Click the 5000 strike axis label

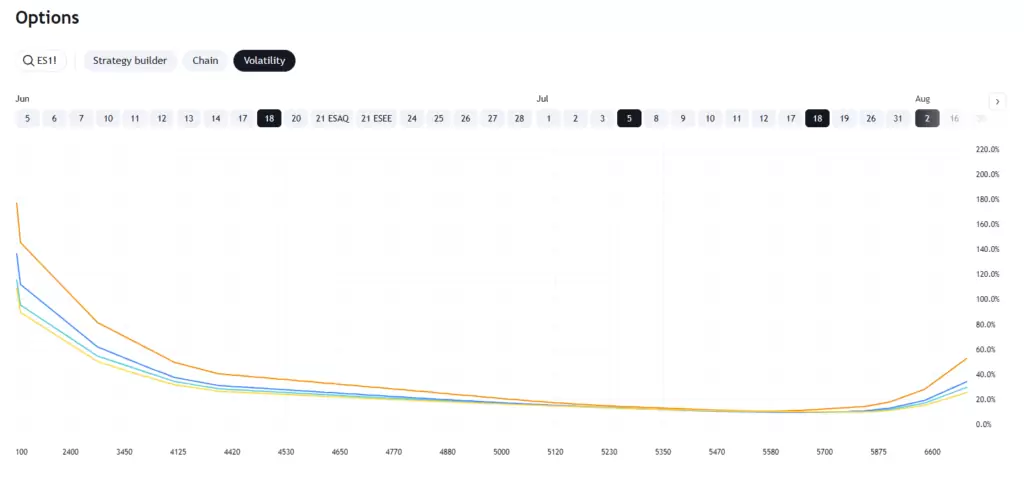pos(500,452)
